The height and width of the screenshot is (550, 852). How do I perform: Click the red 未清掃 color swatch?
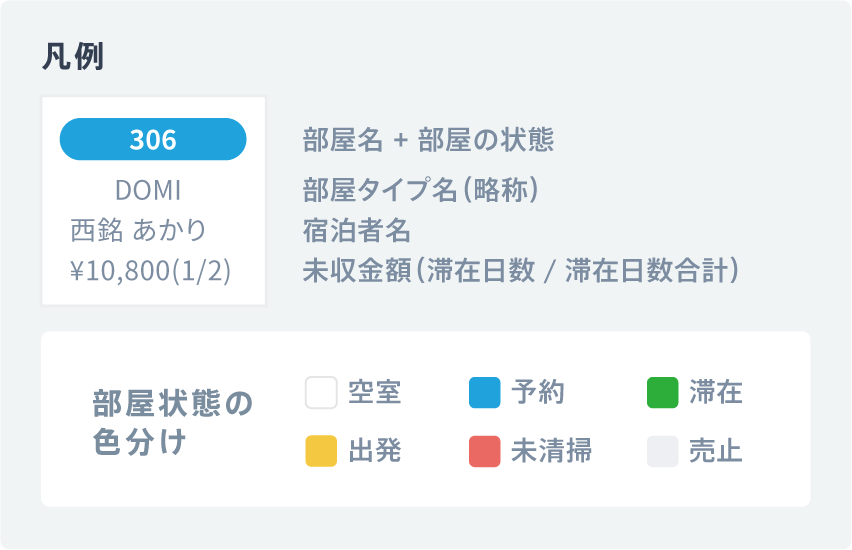(x=484, y=451)
